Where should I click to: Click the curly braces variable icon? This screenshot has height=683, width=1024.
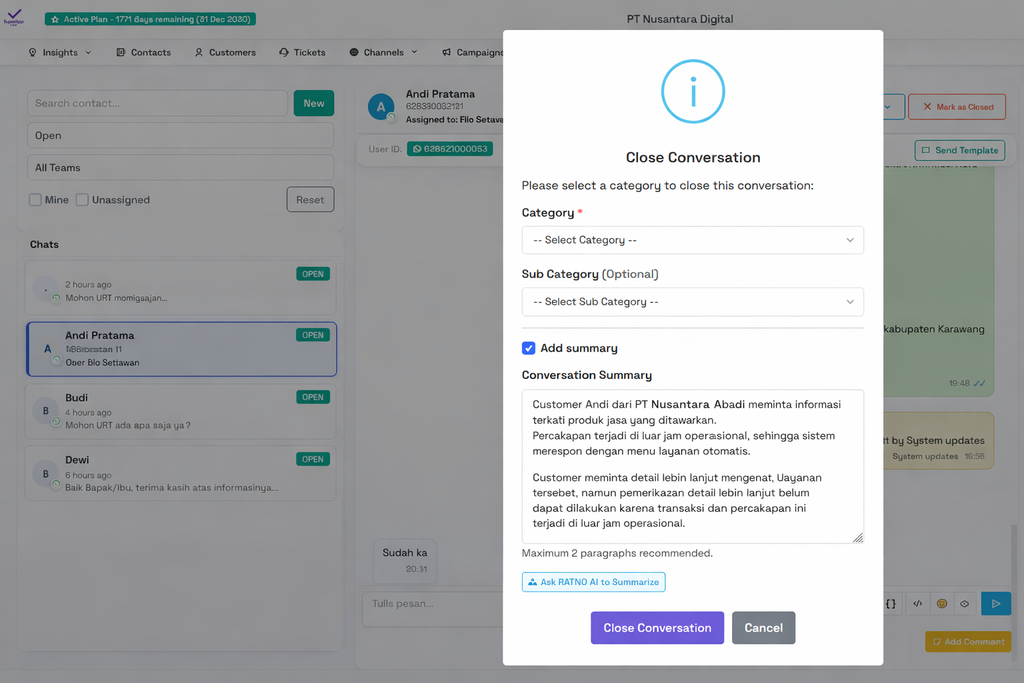tap(891, 603)
